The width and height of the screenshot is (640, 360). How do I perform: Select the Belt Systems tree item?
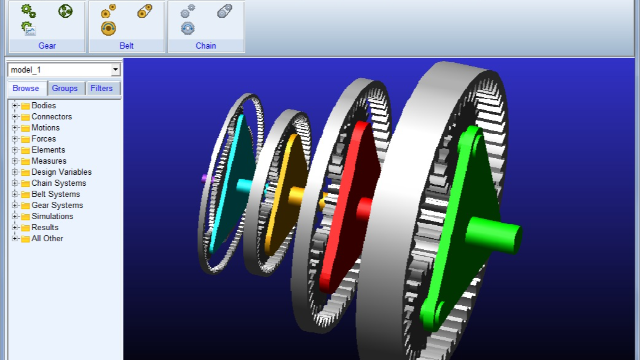coord(56,193)
